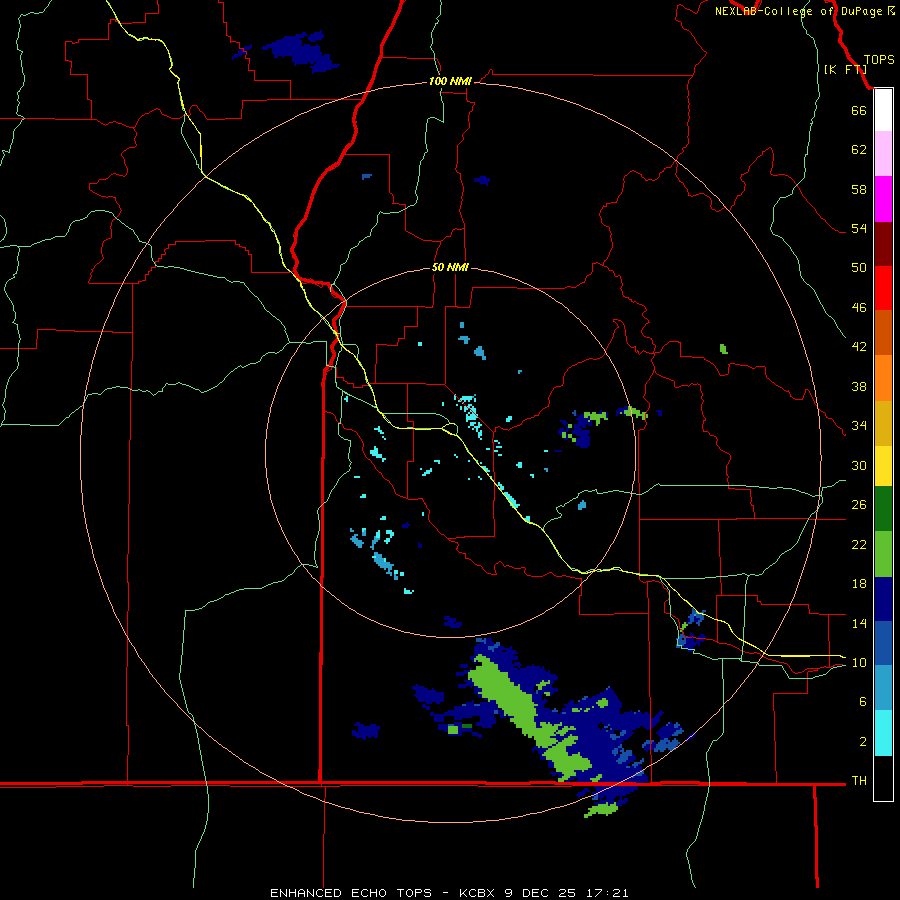Screen dimensions: 900x900
Task: Select the 50 NMI range ring label
Action: click(x=450, y=267)
